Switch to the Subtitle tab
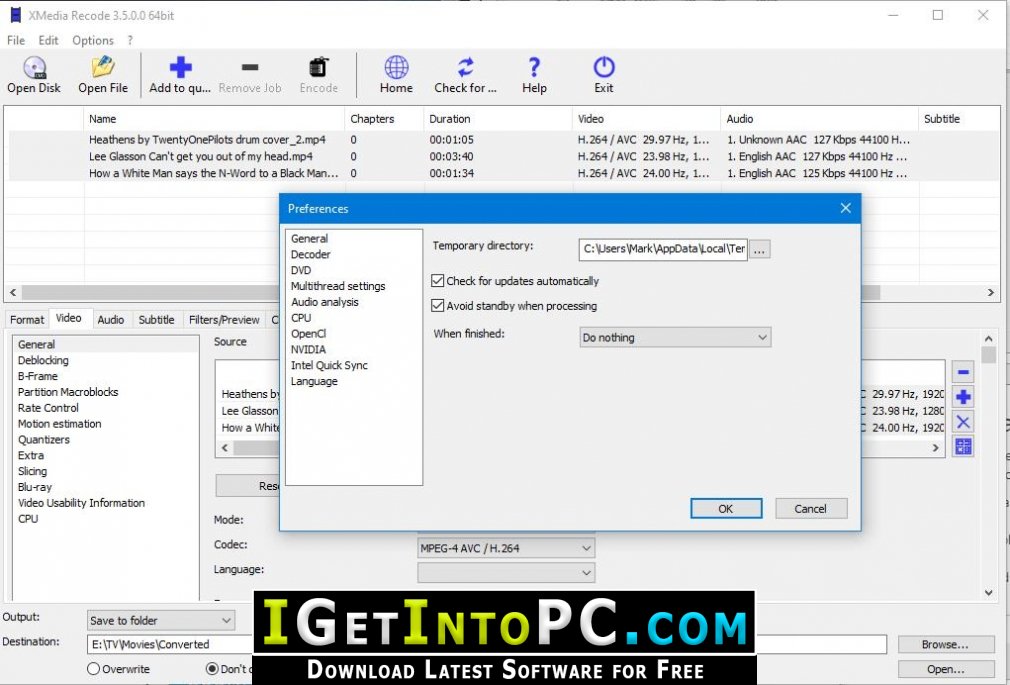Viewport: 1010px width, 685px height. (157, 320)
